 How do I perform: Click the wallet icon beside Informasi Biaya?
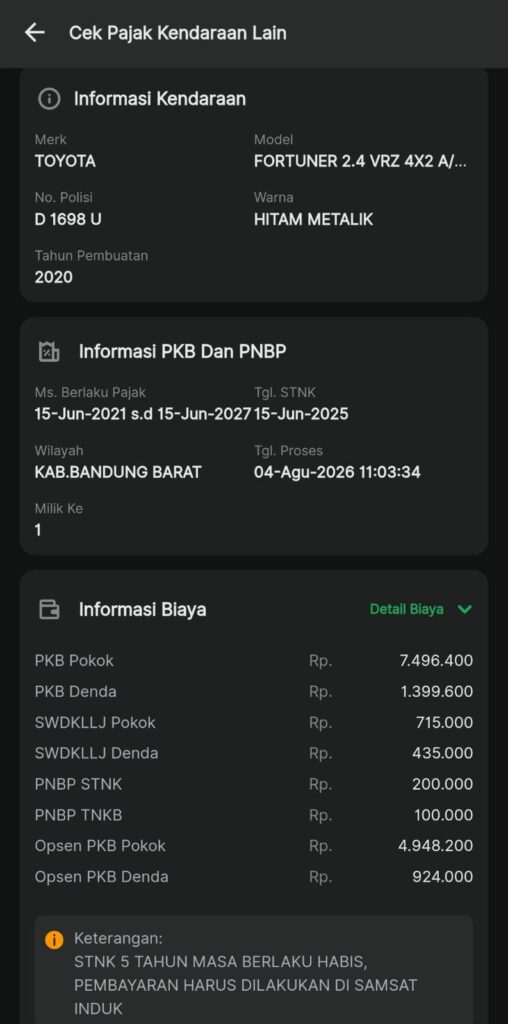(x=49, y=609)
